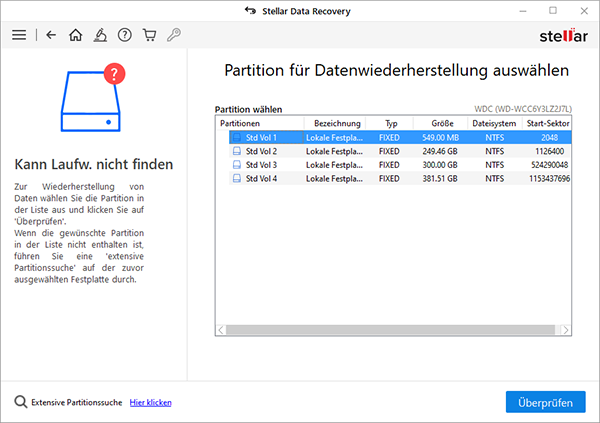Click the 'Hier klicken' link
600x423 pixels.
[x=150, y=402]
